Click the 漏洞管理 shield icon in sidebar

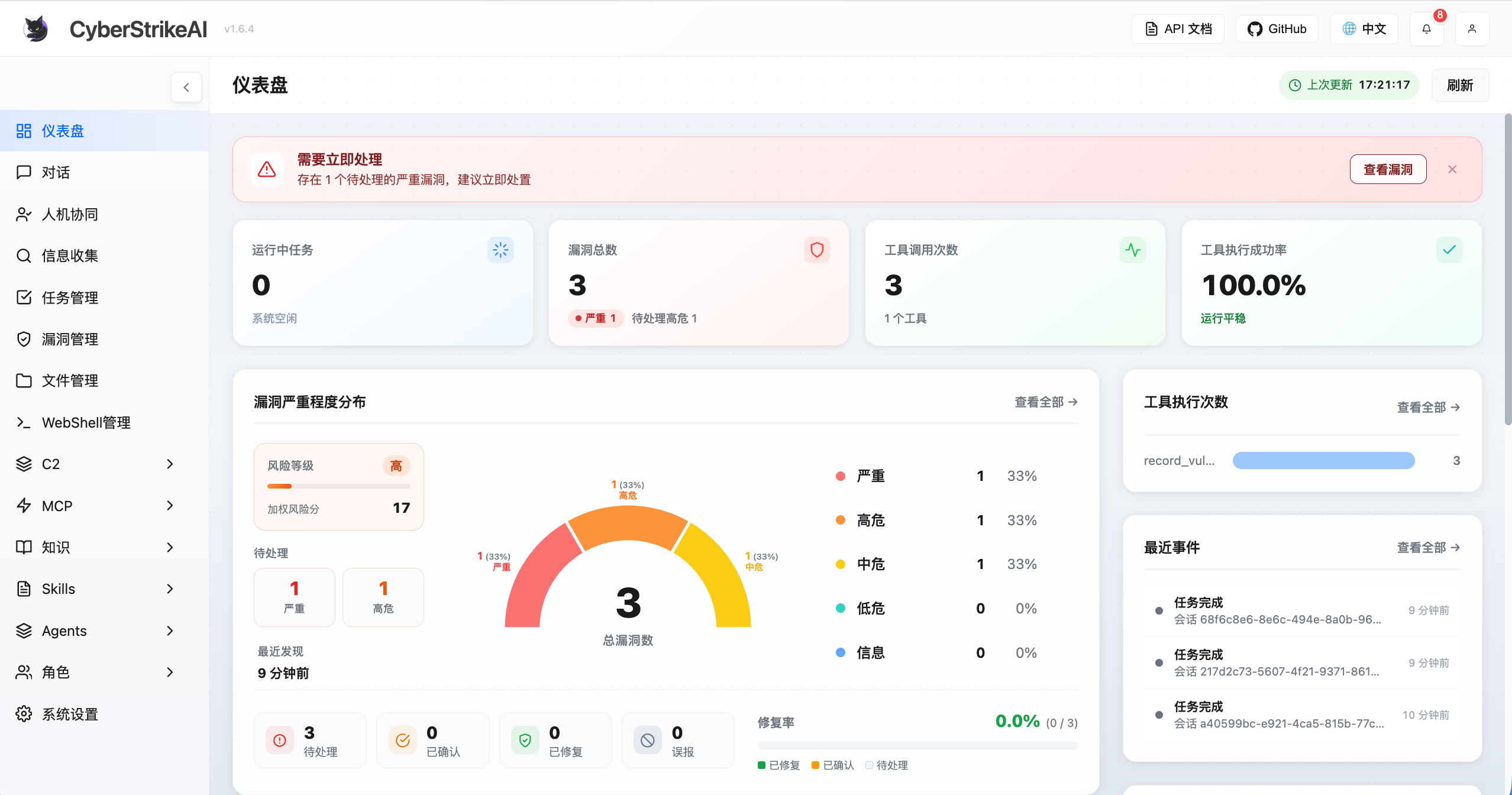pos(24,339)
